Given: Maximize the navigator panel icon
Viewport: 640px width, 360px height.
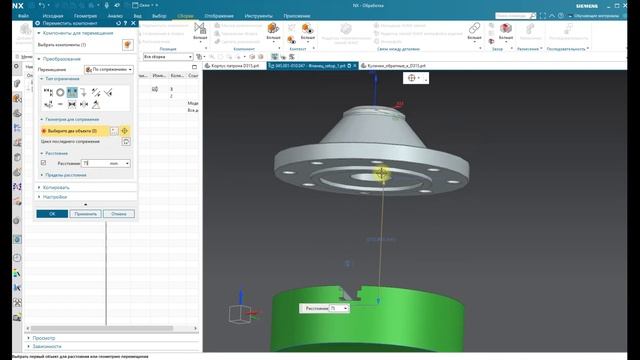Looking at the screenshot, I should 194,67.
